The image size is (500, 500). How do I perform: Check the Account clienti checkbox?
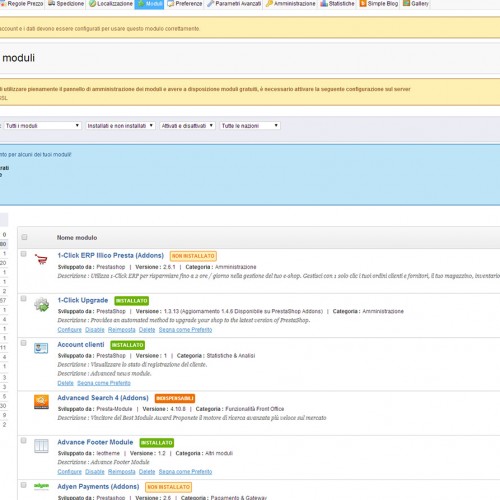click(x=24, y=343)
